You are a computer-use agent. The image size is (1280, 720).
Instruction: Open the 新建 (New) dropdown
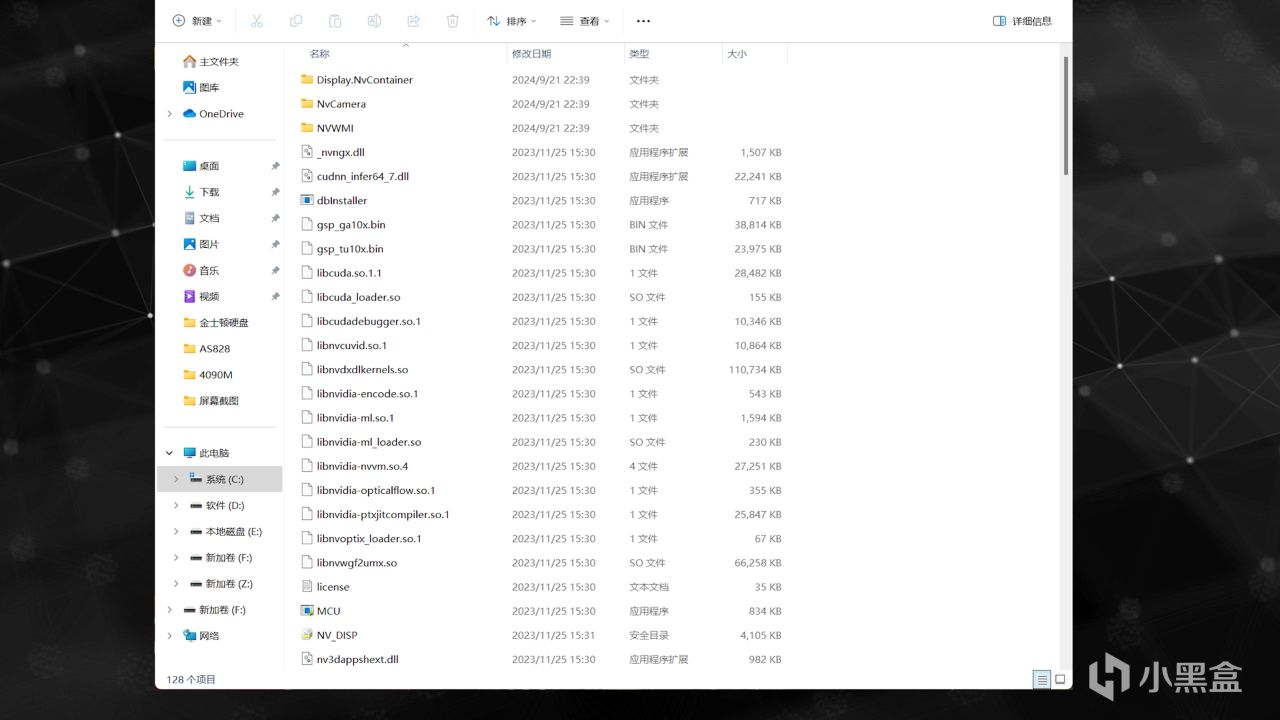pos(196,21)
